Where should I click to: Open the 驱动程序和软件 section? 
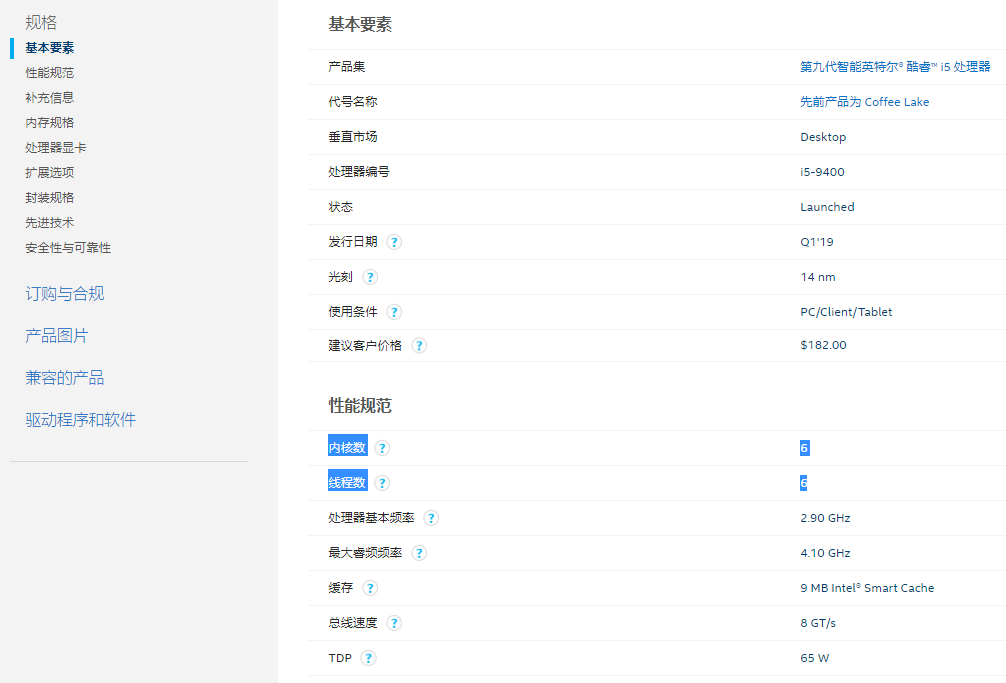point(81,420)
